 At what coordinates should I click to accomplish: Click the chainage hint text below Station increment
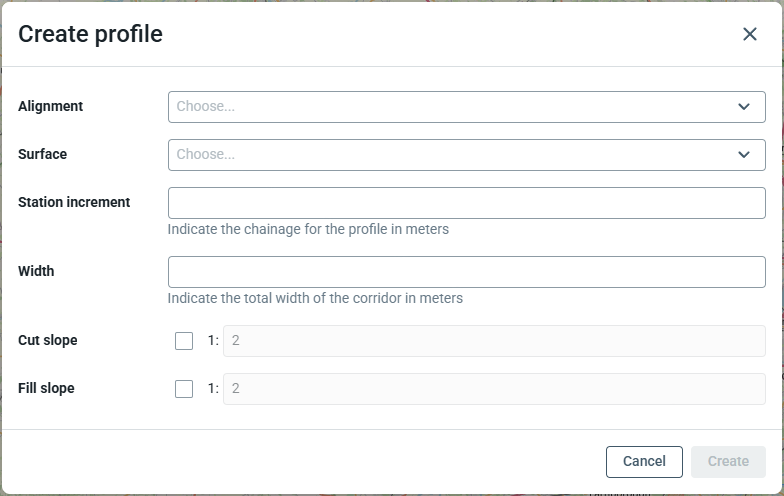308,229
